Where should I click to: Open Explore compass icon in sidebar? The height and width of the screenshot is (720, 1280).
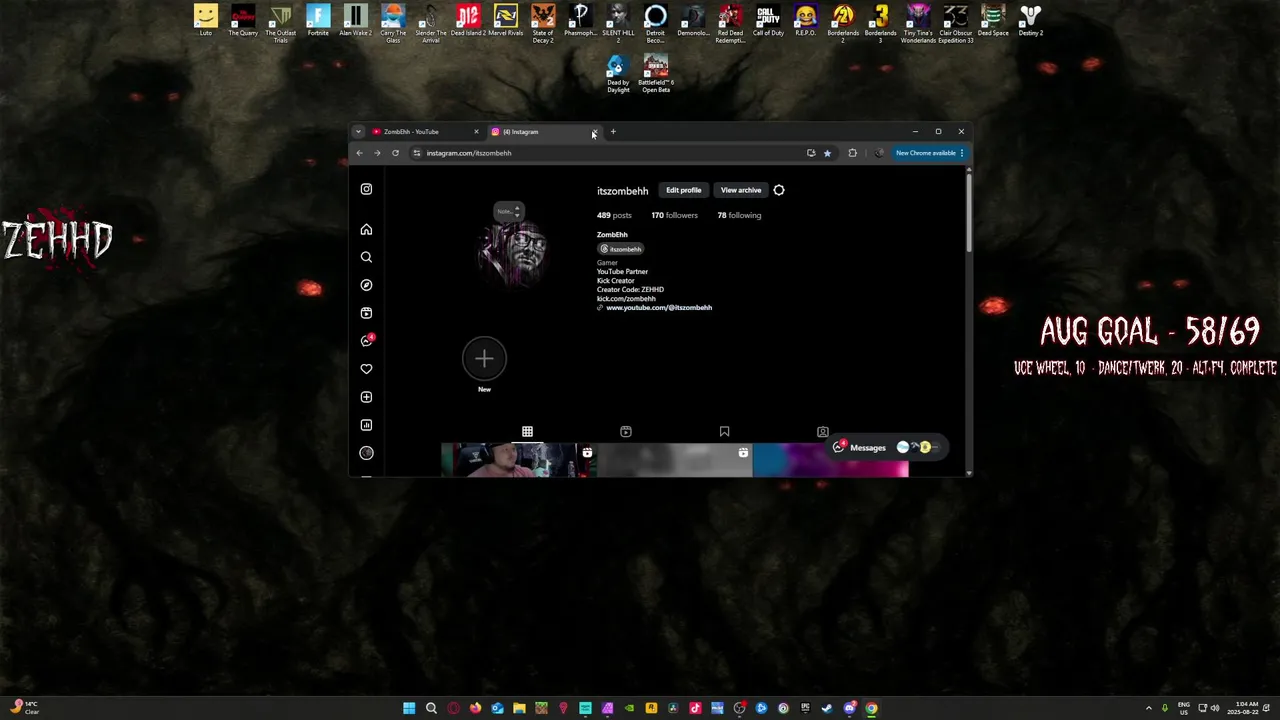tap(366, 285)
